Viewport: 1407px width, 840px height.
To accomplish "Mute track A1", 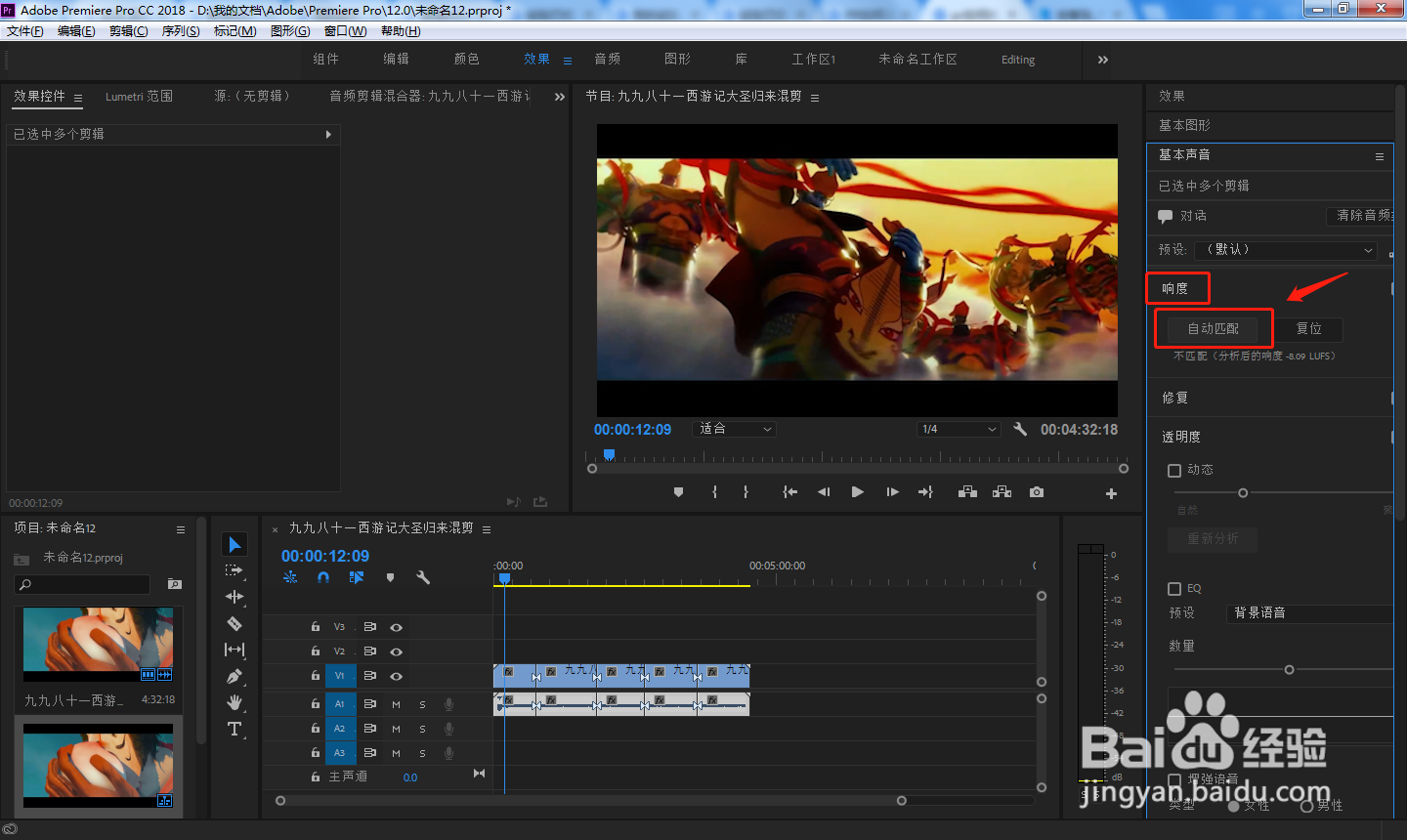I will (397, 704).
